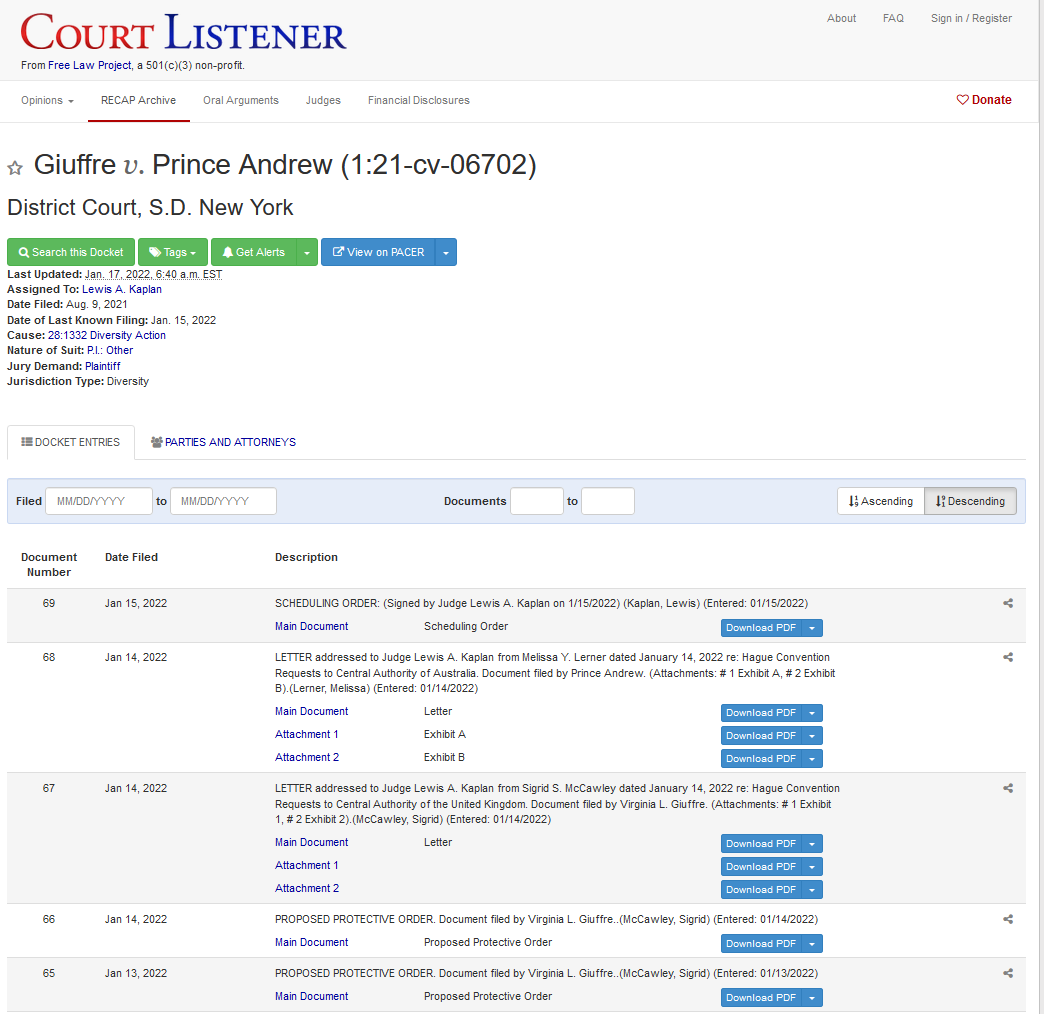
Task: Expand Get Alerts dropdown arrow
Action: pyautogui.click(x=307, y=252)
